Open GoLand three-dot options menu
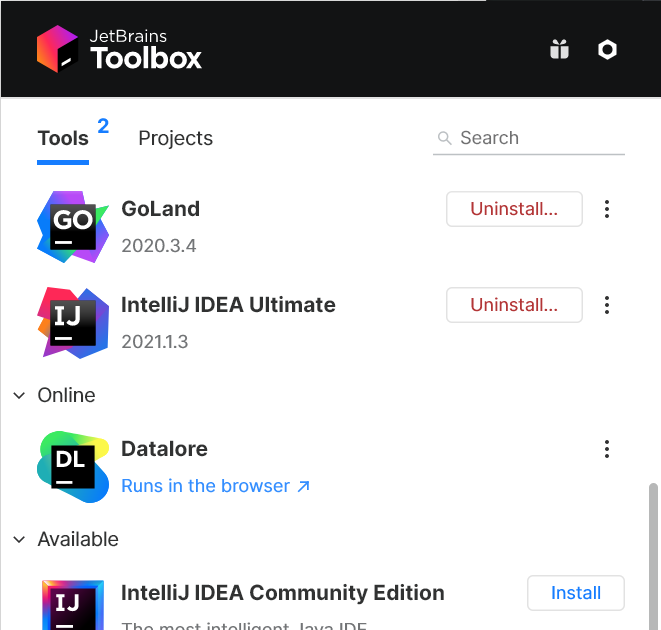The height and width of the screenshot is (630, 661). click(x=607, y=209)
